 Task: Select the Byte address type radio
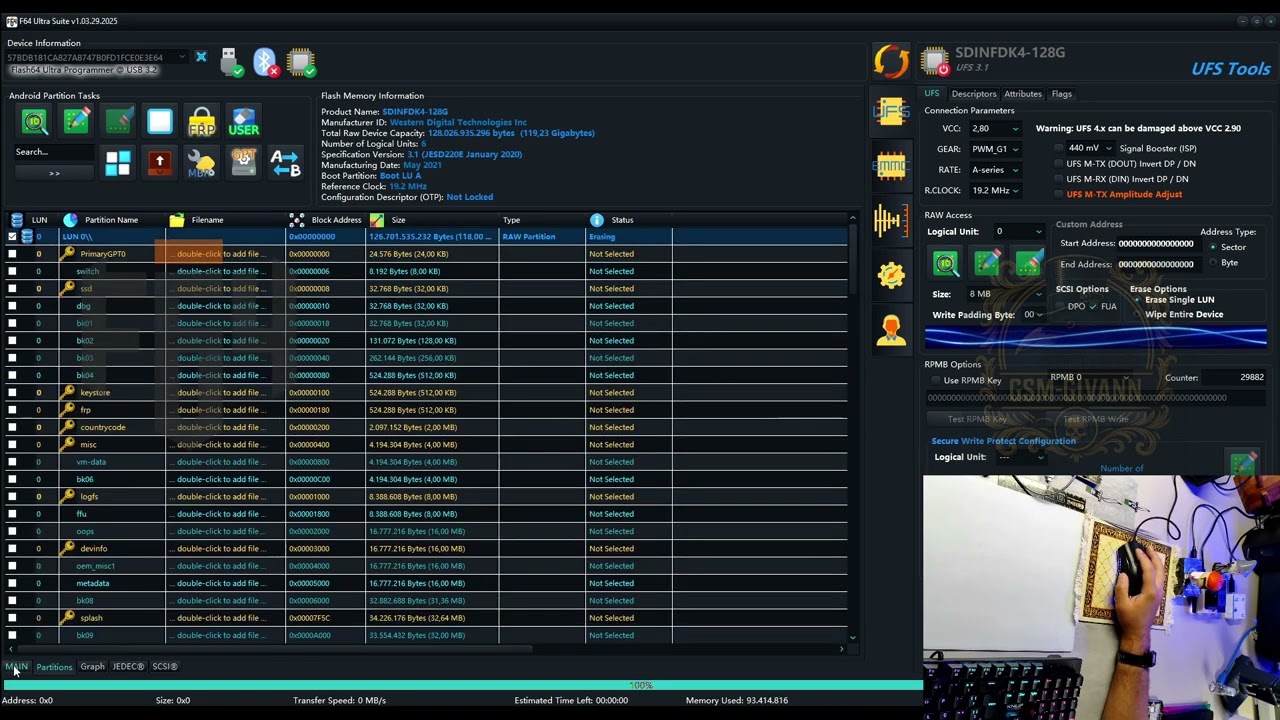(x=1214, y=263)
